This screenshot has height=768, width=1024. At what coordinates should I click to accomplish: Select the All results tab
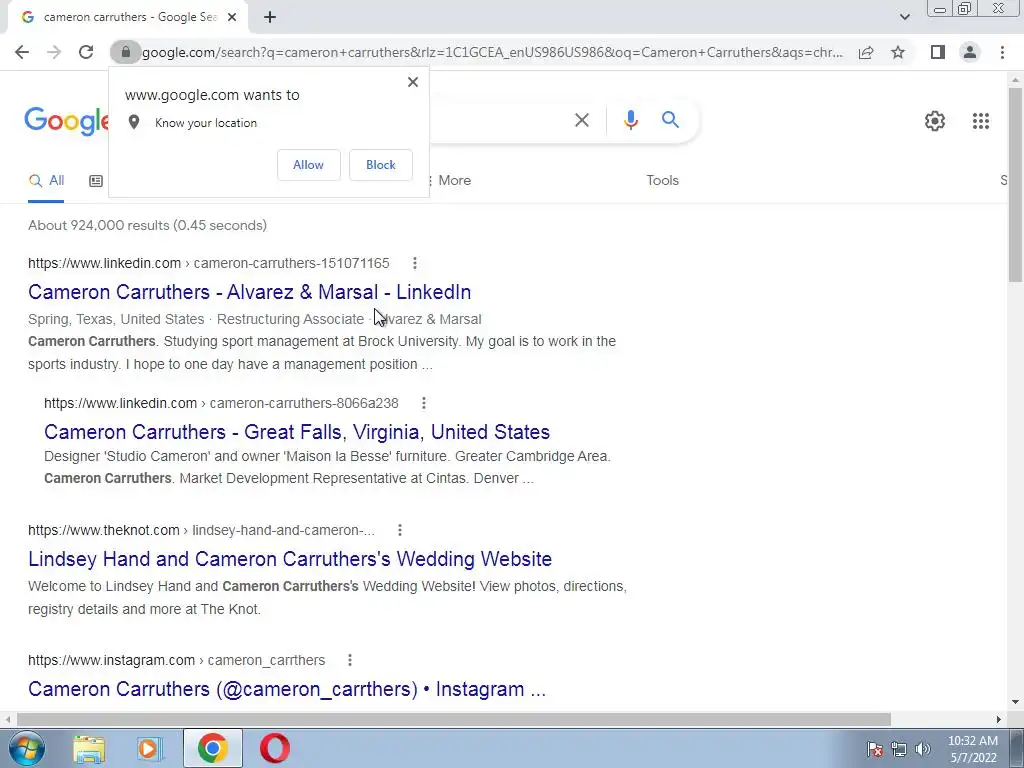point(46,181)
